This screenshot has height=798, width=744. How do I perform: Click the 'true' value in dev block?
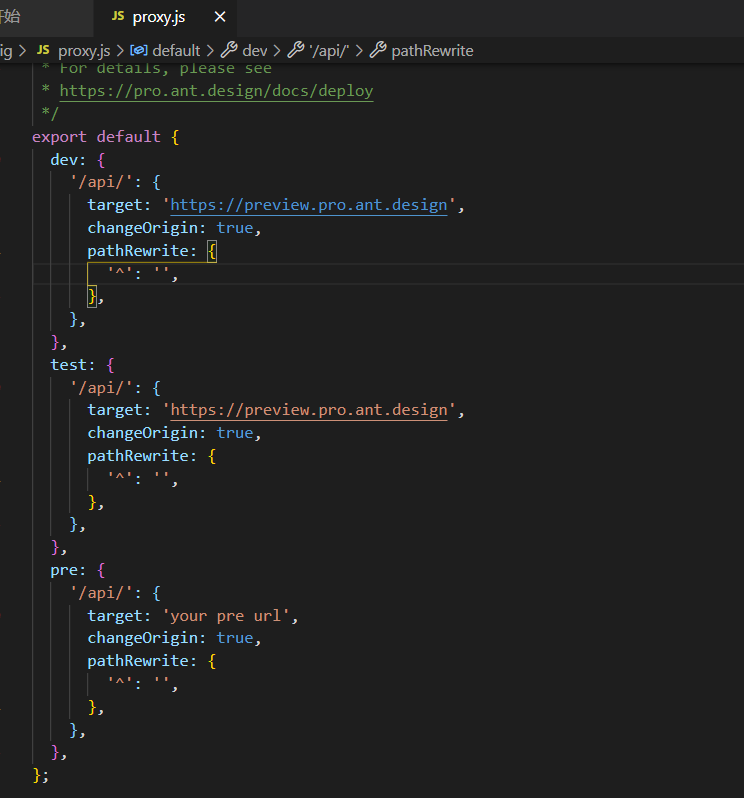[235, 228]
